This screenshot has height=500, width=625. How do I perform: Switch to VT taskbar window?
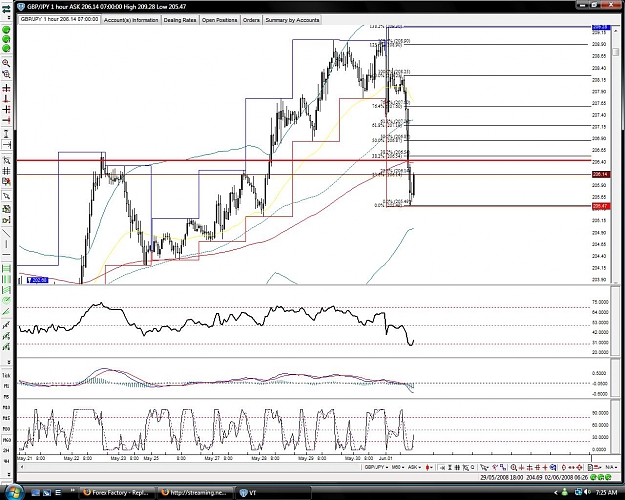coord(273,493)
